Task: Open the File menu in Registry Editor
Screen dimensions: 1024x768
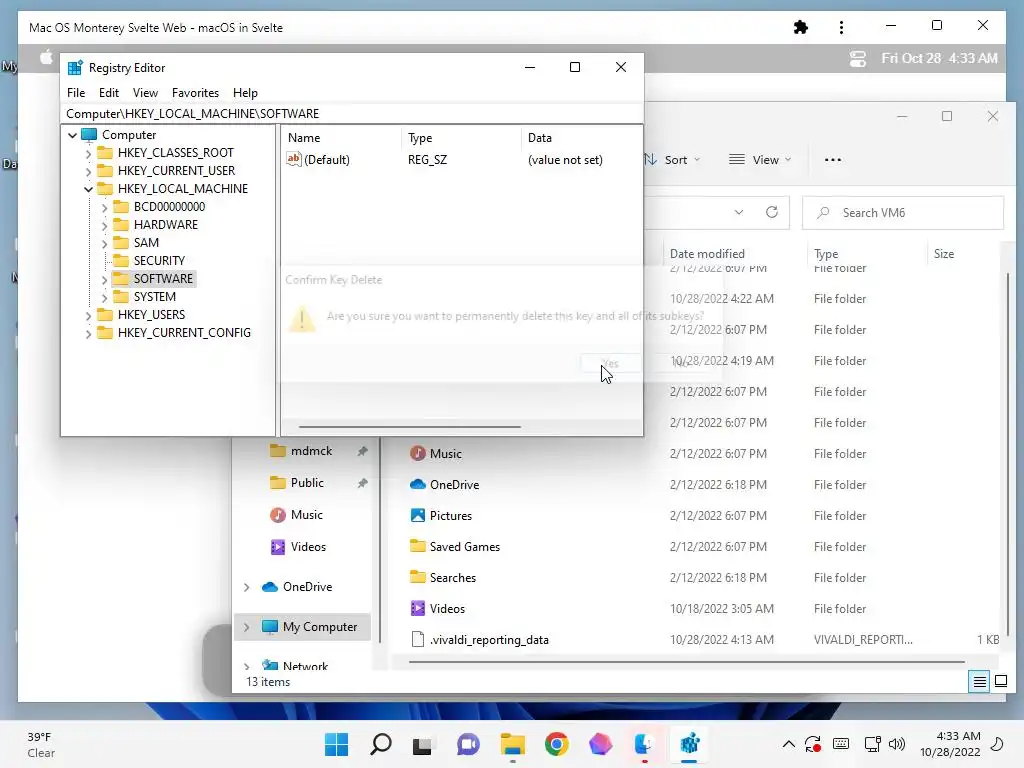Action: point(76,93)
